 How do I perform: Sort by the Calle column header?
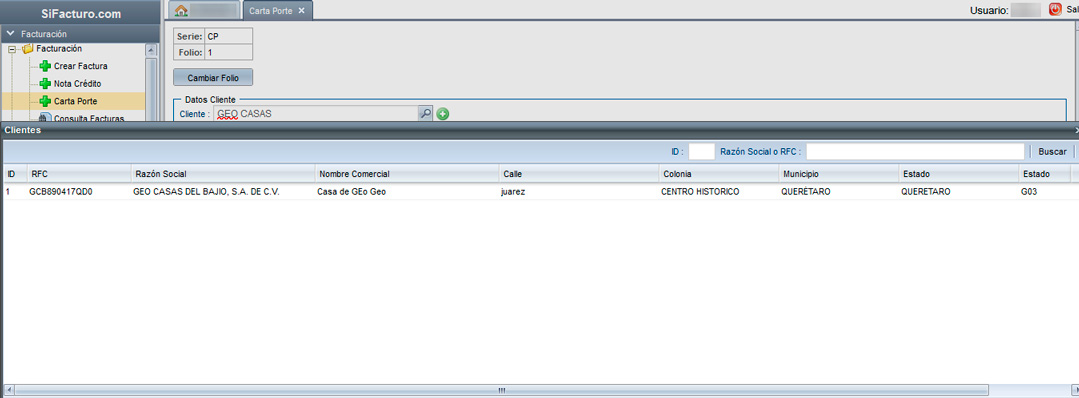click(579, 174)
